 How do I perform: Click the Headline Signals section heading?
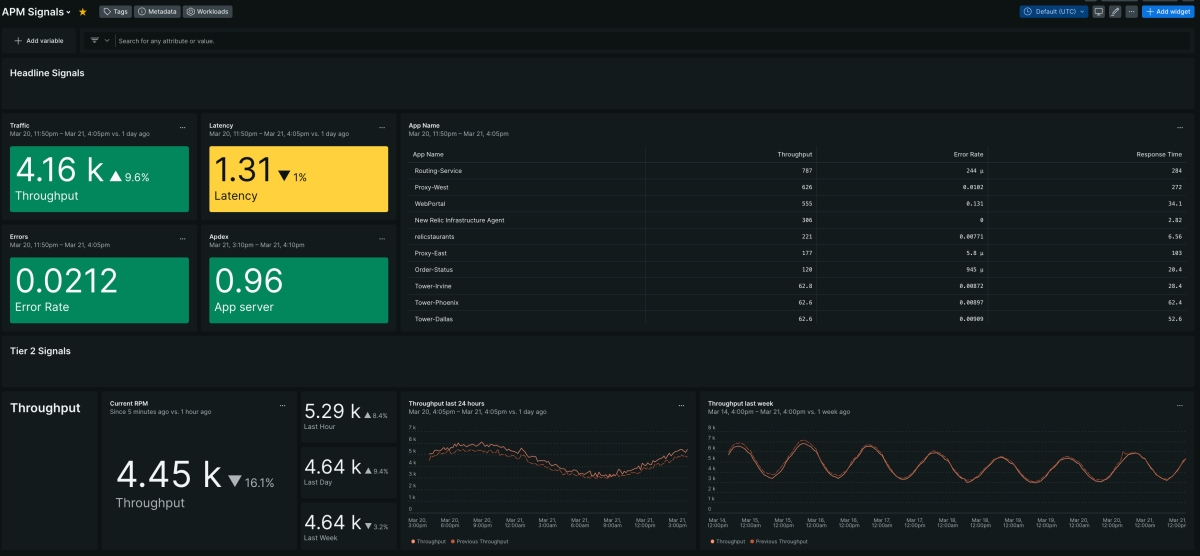(x=47, y=73)
